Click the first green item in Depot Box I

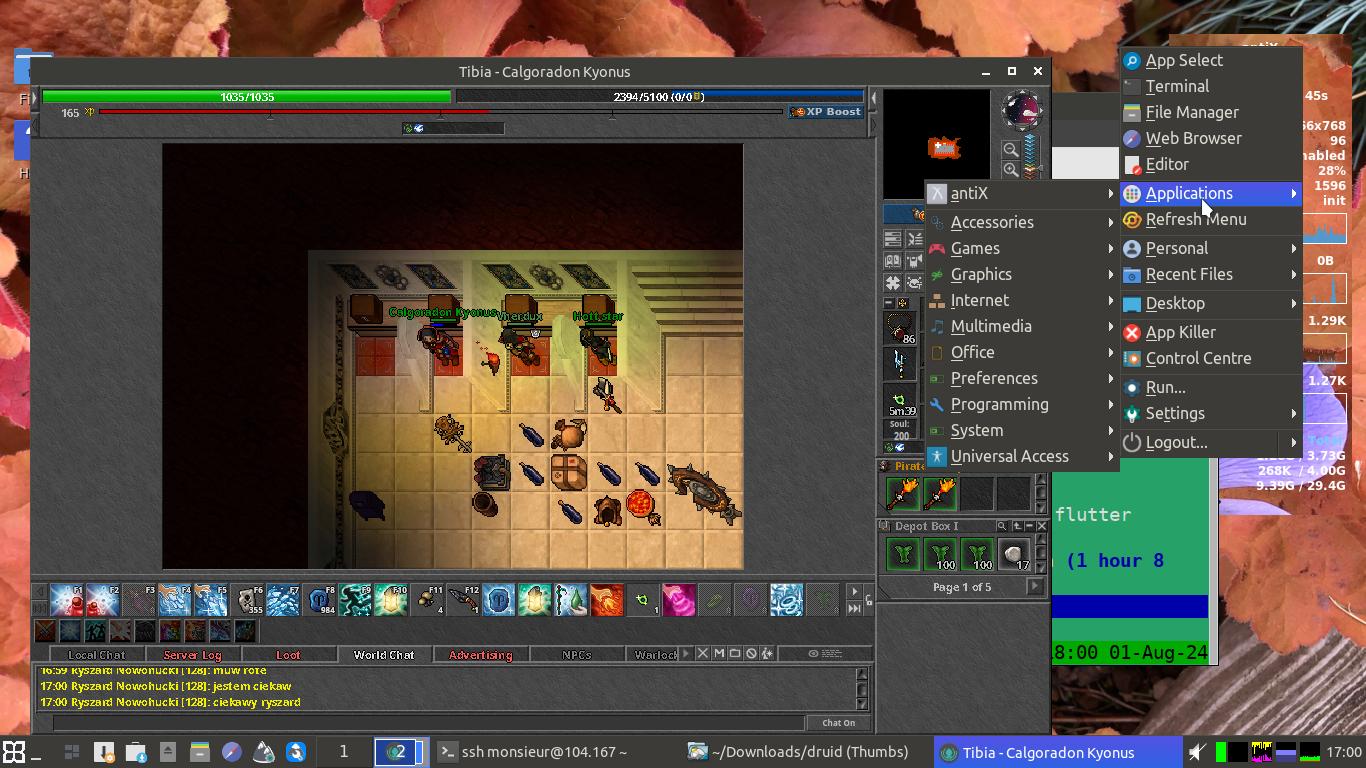pos(903,554)
